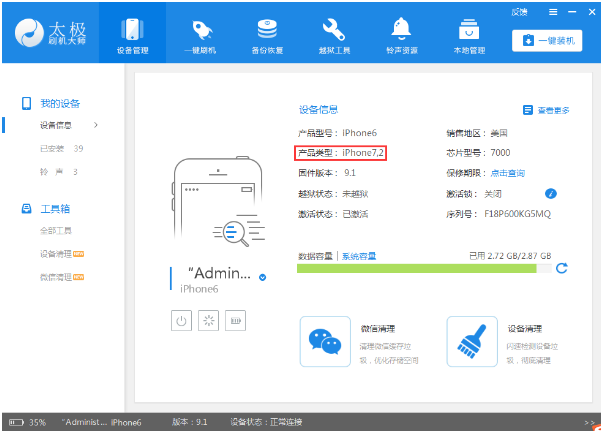Click the serial number F18P600KG5MQ
601x432 pixels.
(517, 214)
